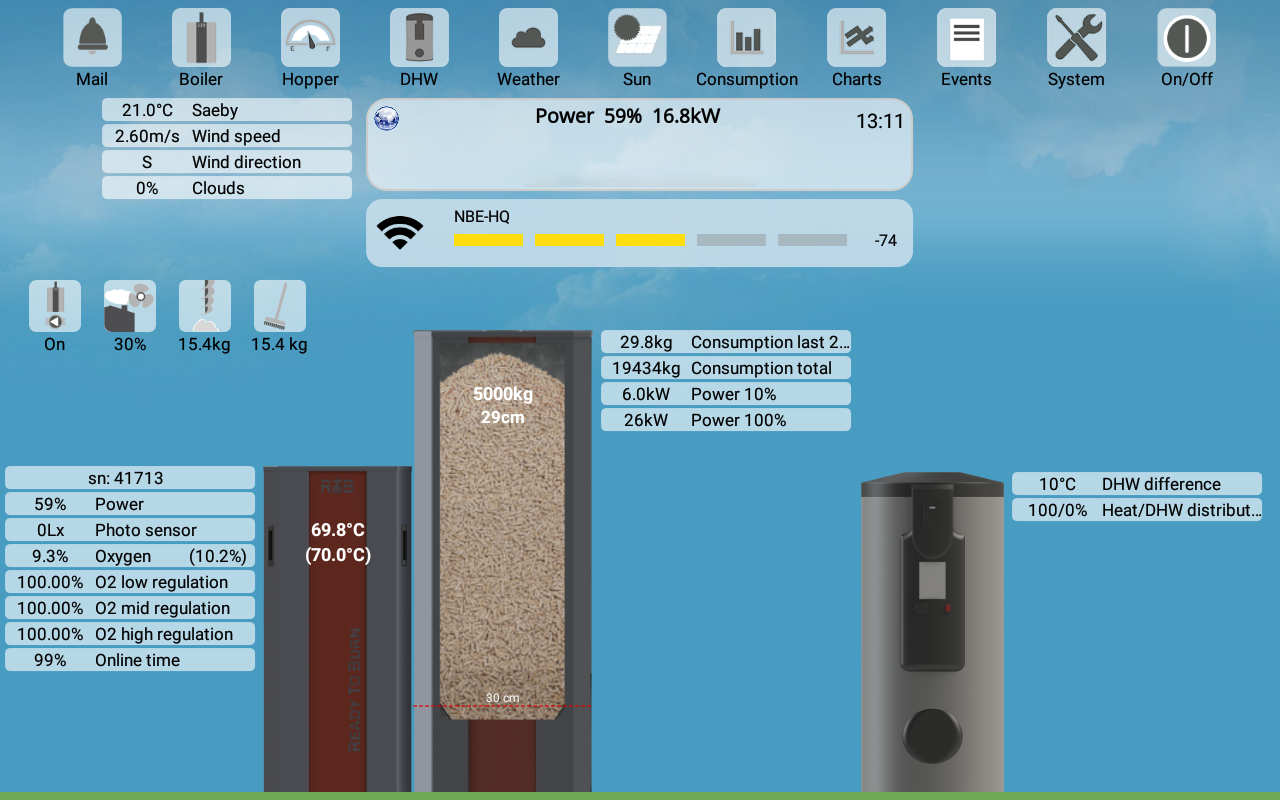Image resolution: width=1280 pixels, height=800 pixels.
Task: Click the fan icon showing 30%
Action: 130,306
